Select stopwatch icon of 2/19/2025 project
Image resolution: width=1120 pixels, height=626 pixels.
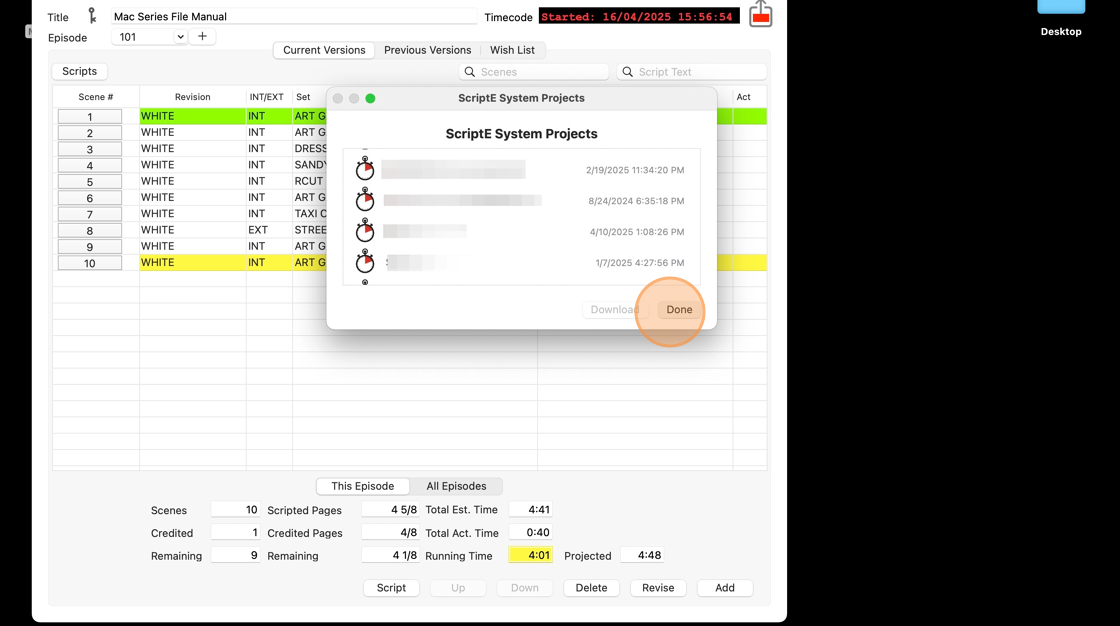365,169
